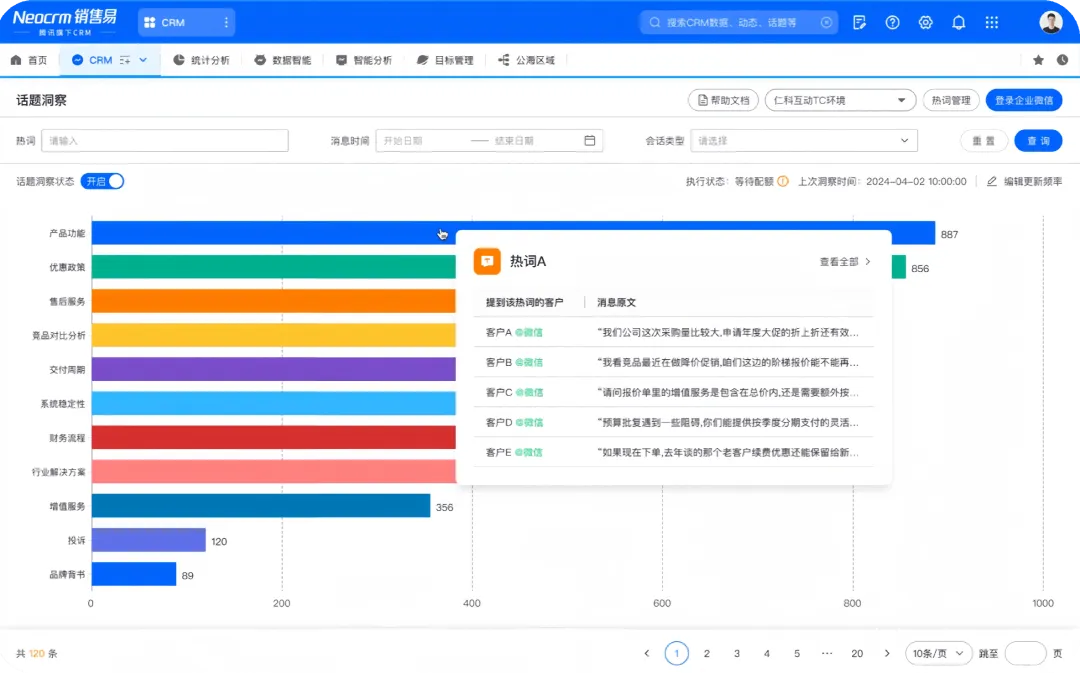Turn off the 话题洞察状态 switch
The image size is (1080, 673).
(x=103, y=181)
